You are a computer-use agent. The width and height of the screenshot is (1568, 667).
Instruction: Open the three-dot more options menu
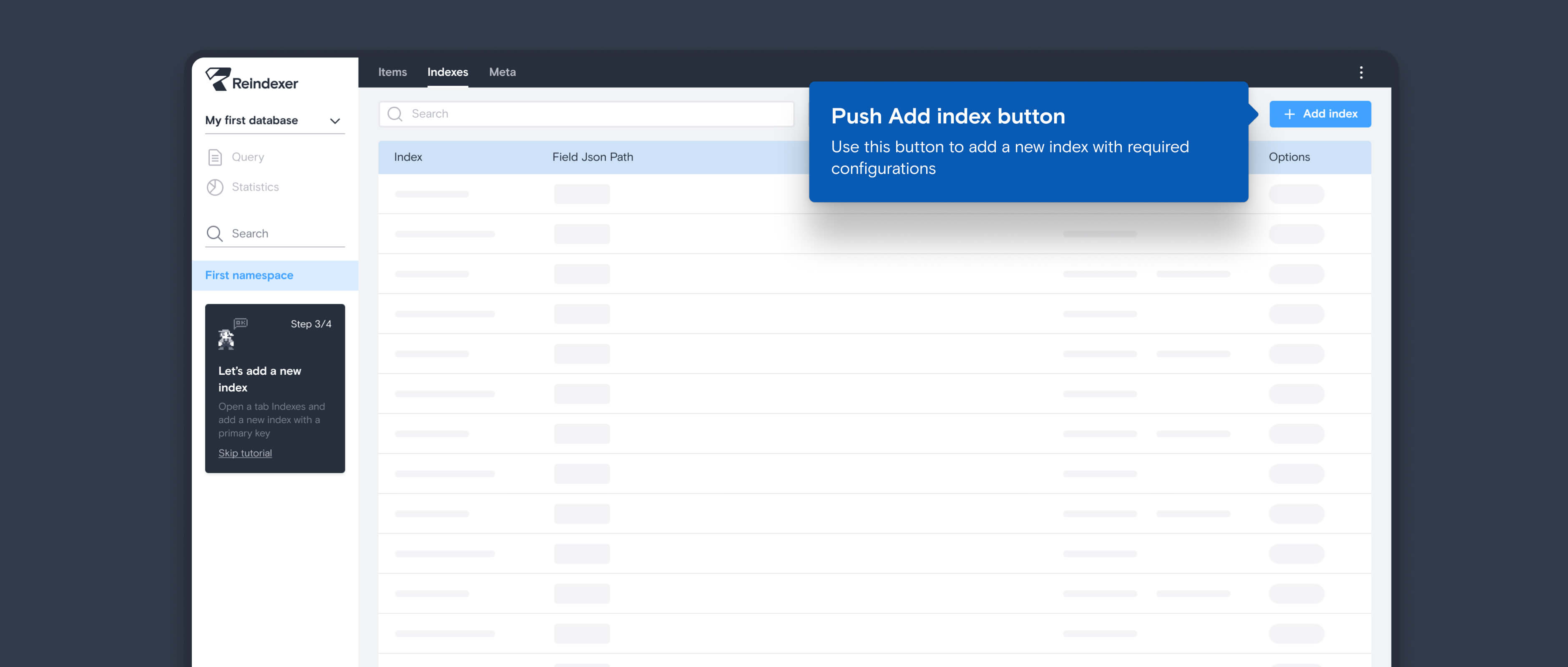coord(1361,73)
